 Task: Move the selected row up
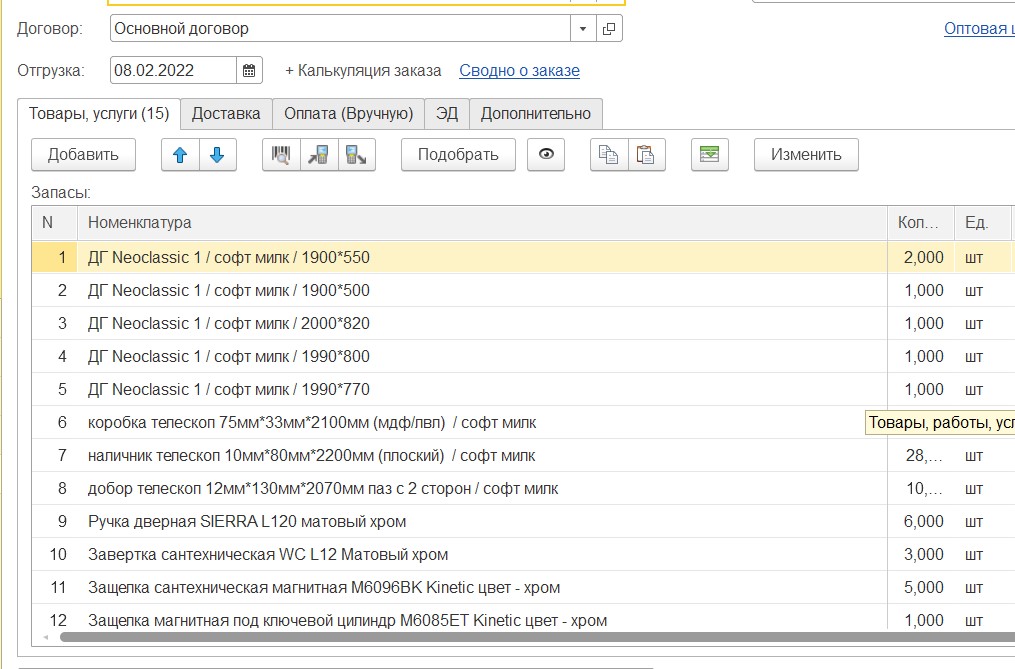point(180,155)
